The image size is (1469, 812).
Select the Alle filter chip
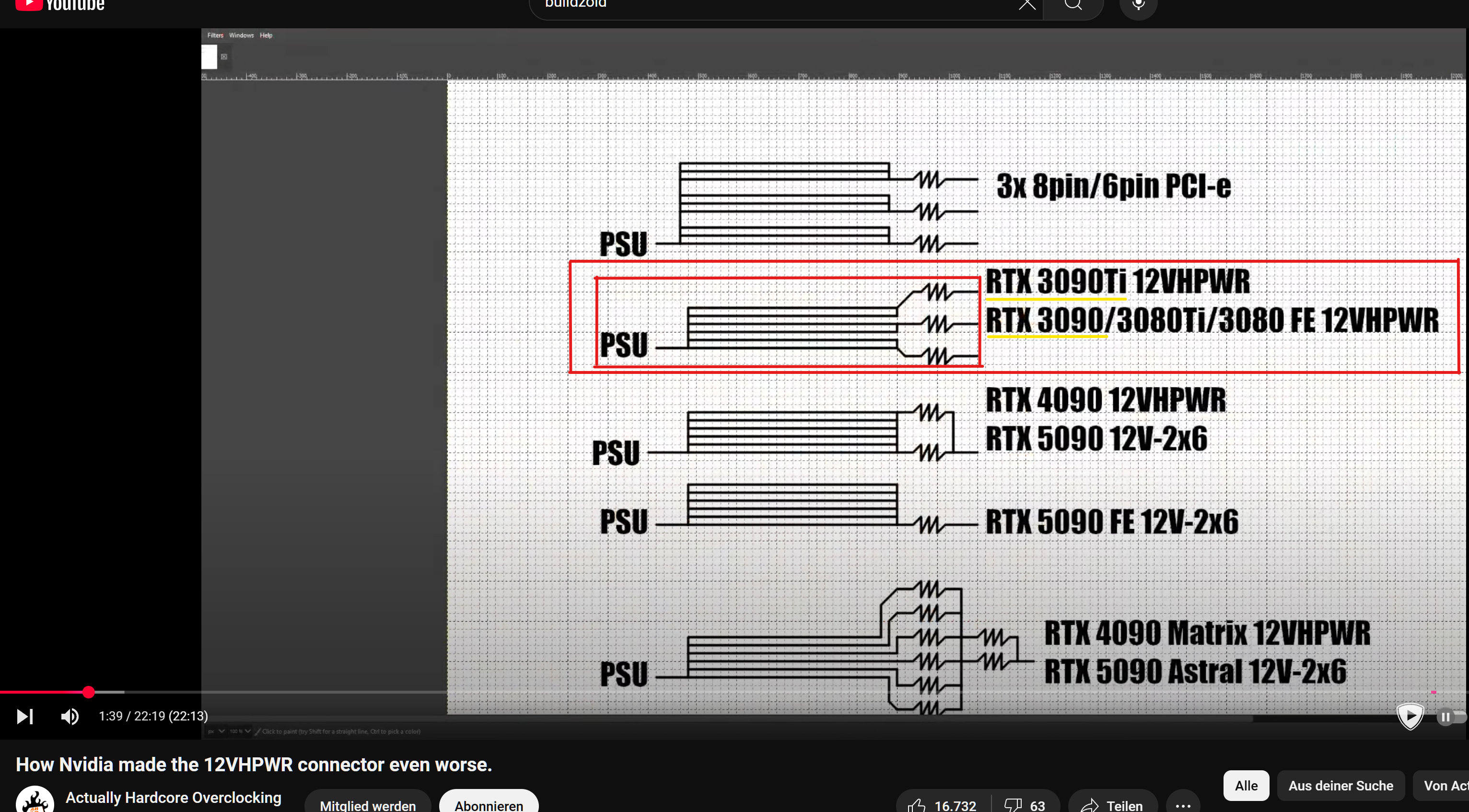click(1246, 785)
